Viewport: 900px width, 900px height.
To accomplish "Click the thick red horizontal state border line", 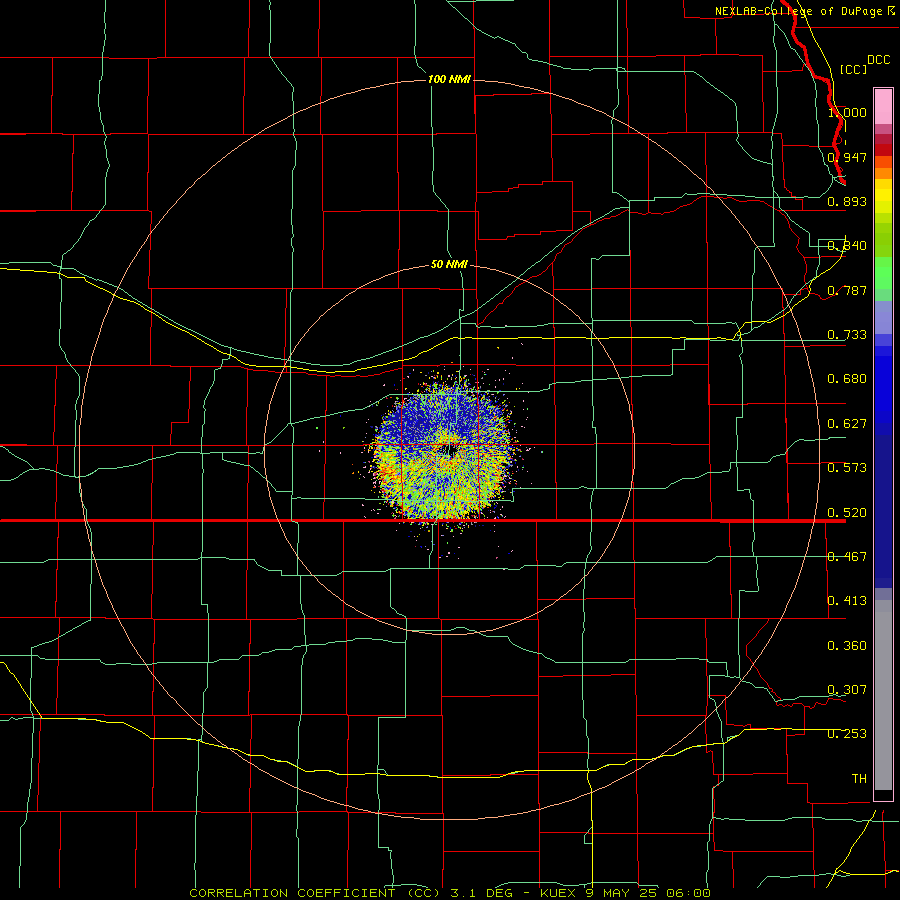I will 423,521.
